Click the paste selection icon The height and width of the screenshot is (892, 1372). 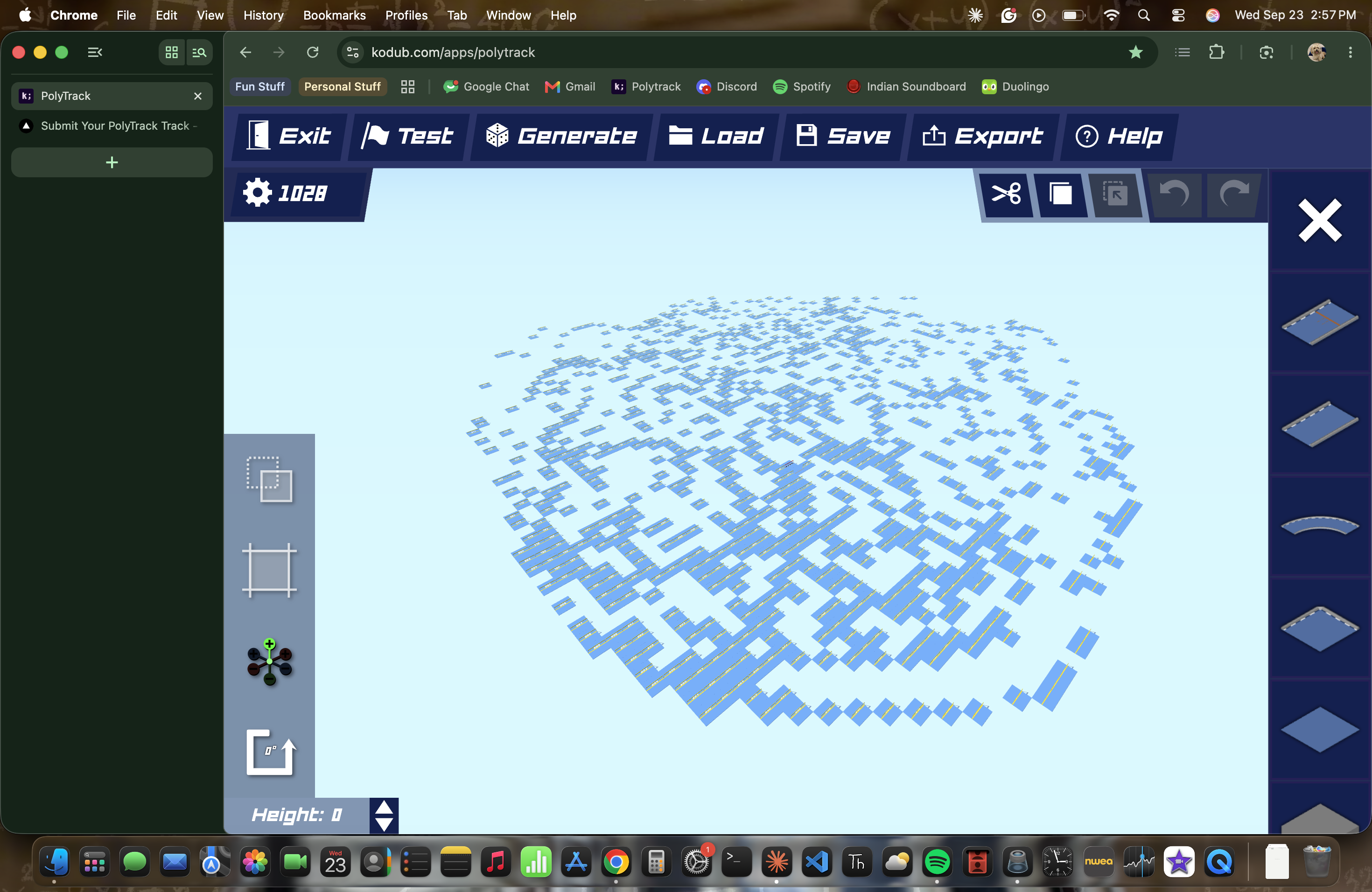[x=1115, y=194]
